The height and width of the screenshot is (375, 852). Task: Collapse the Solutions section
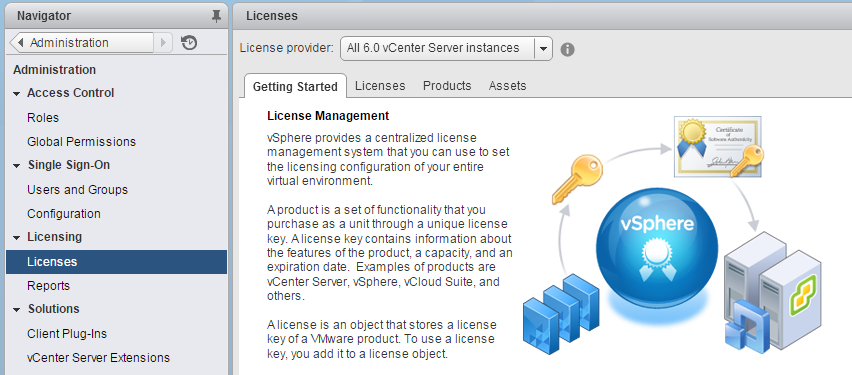tap(16, 309)
